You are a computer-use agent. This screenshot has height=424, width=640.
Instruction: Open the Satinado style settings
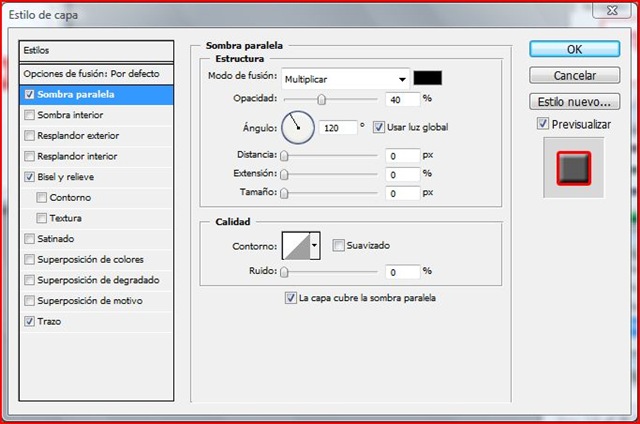pyautogui.click(x=56, y=239)
